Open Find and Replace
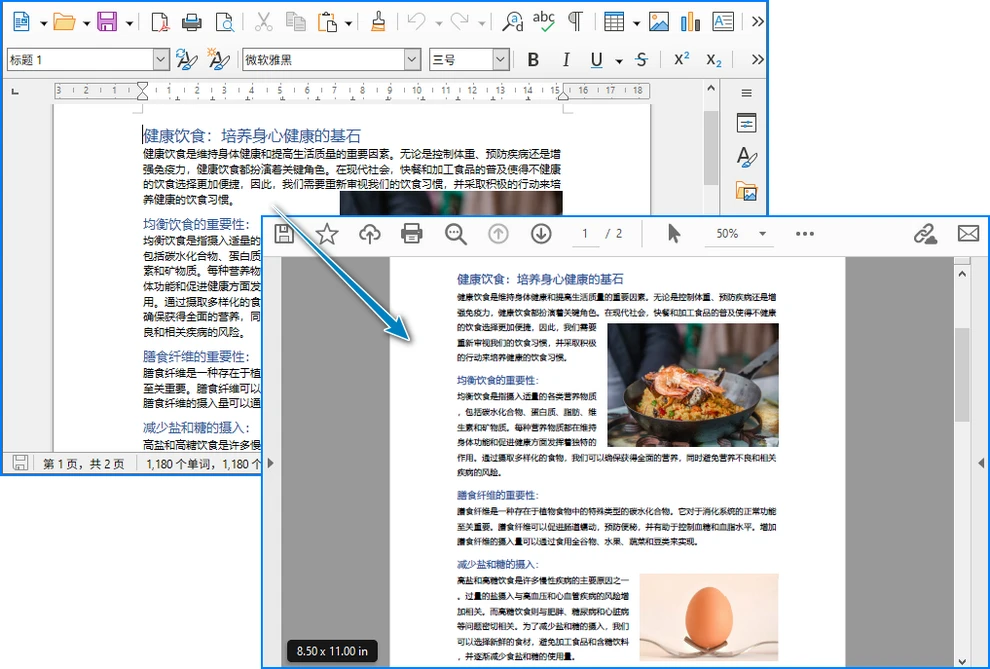This screenshot has width=990, height=669. 512,21
